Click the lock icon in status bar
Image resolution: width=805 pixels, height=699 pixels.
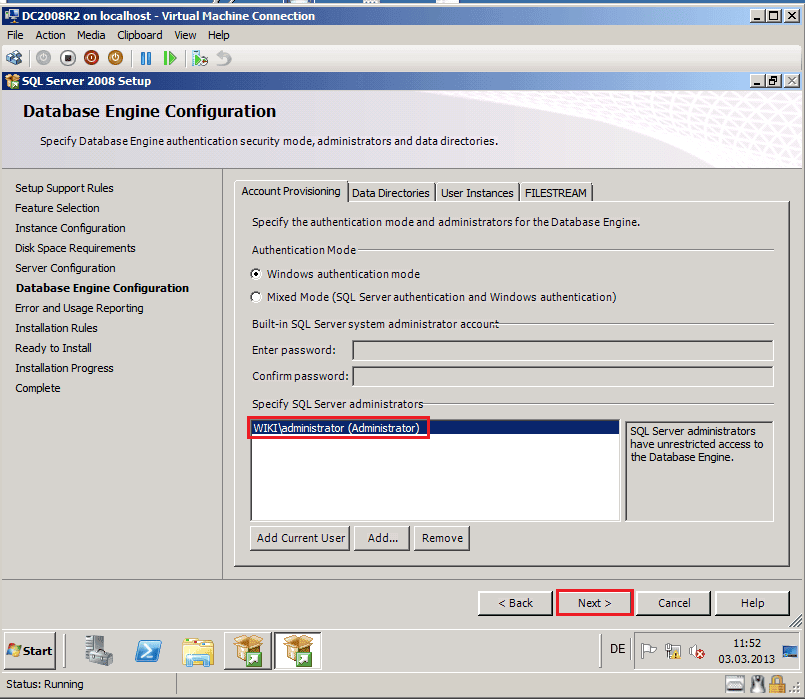[777, 684]
